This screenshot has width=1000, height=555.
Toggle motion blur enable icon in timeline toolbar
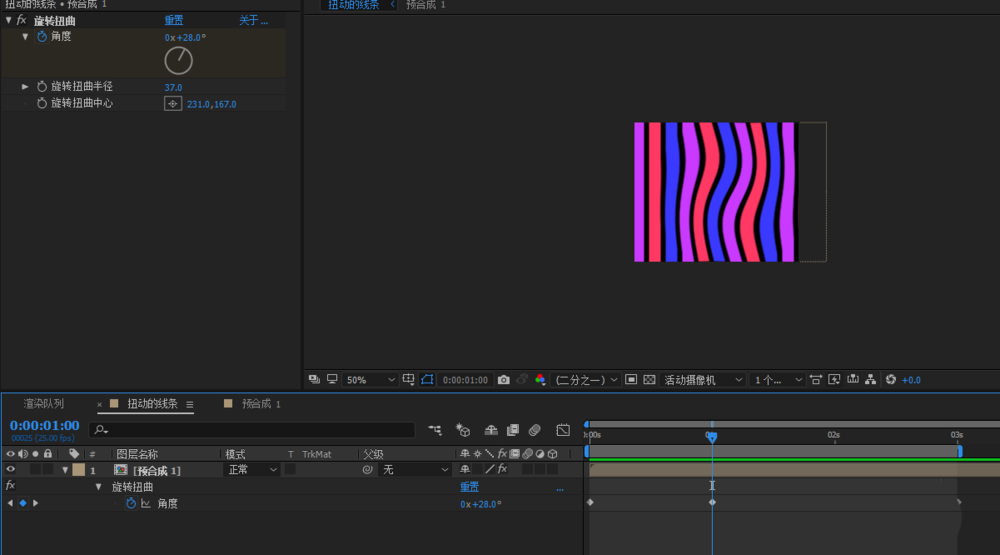coord(535,430)
